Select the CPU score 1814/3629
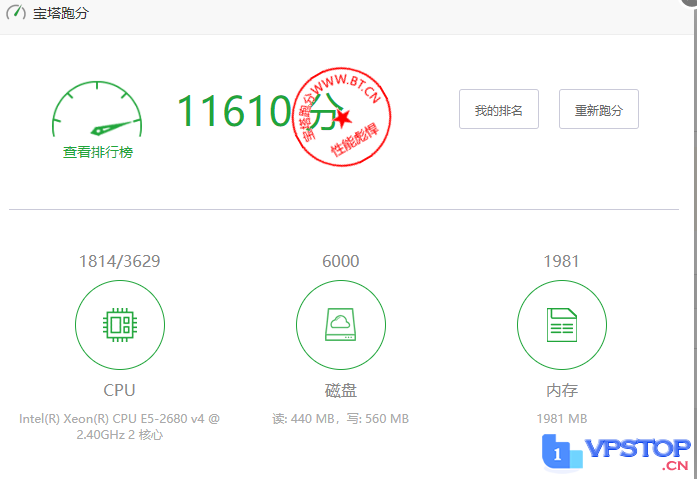The height and width of the screenshot is (479, 697). click(x=120, y=261)
